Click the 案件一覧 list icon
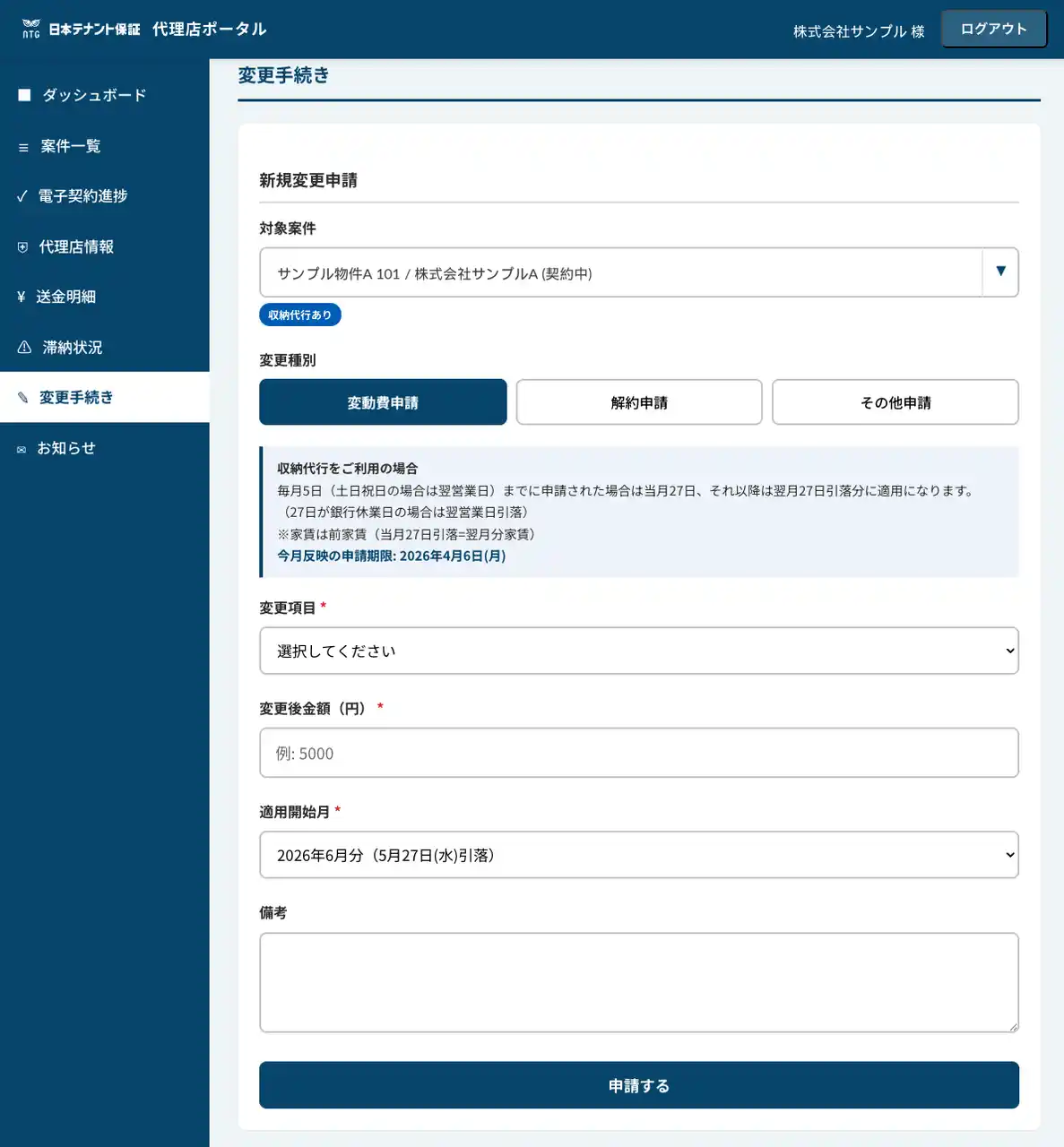Image resolution: width=1064 pixels, height=1147 pixels. (x=23, y=147)
